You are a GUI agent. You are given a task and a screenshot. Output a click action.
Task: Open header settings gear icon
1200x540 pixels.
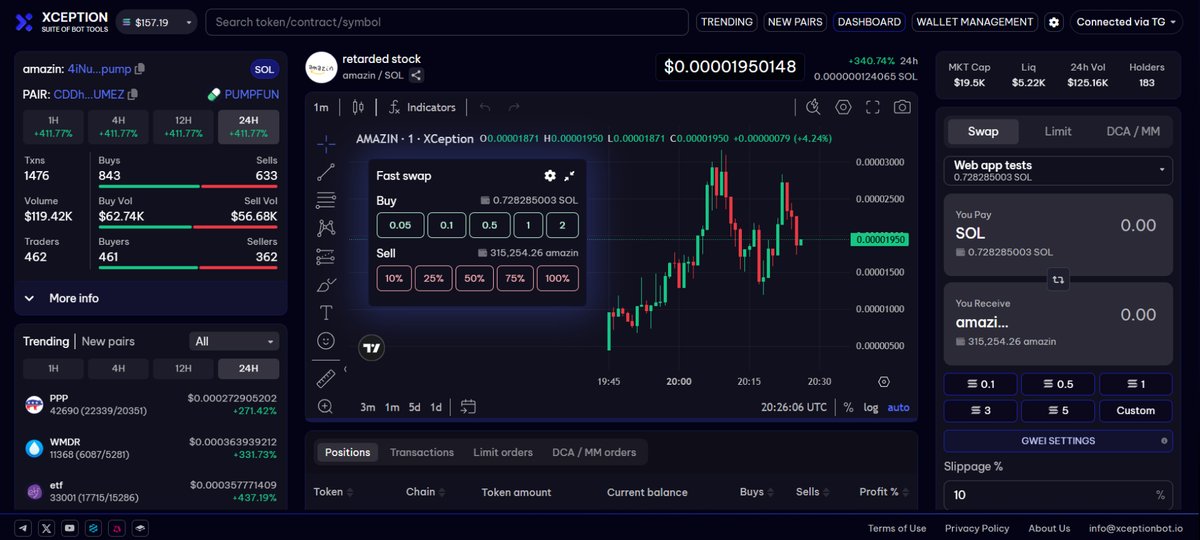click(x=1054, y=22)
